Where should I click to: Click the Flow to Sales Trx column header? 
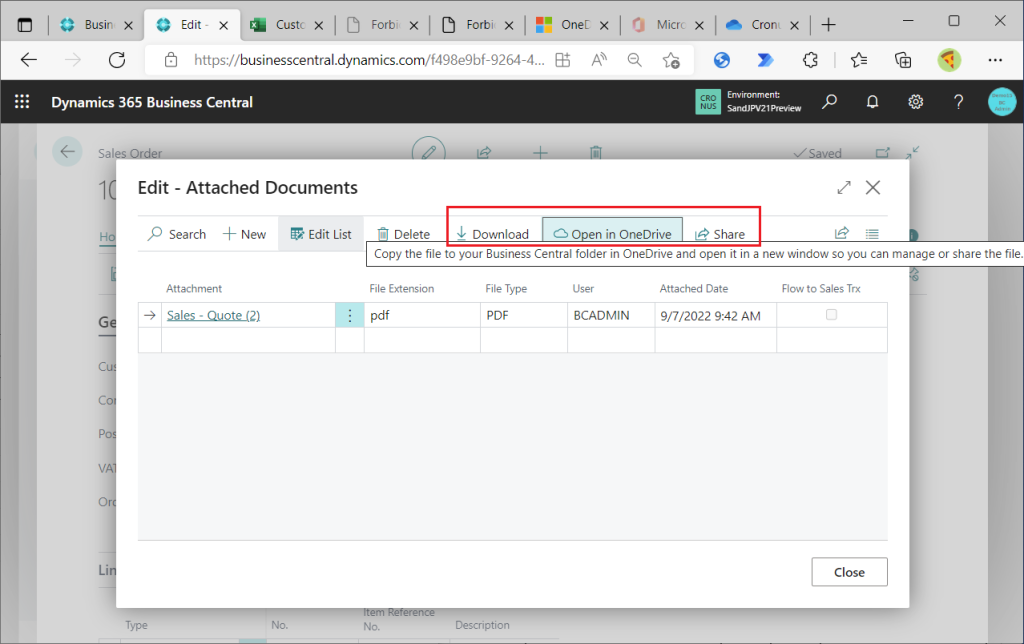821,289
